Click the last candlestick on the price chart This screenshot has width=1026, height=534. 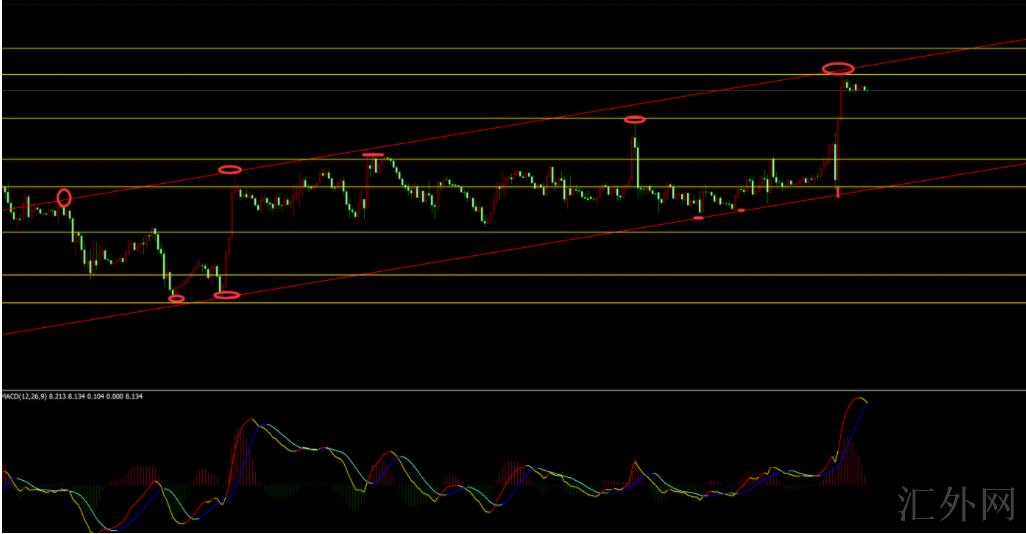864,89
